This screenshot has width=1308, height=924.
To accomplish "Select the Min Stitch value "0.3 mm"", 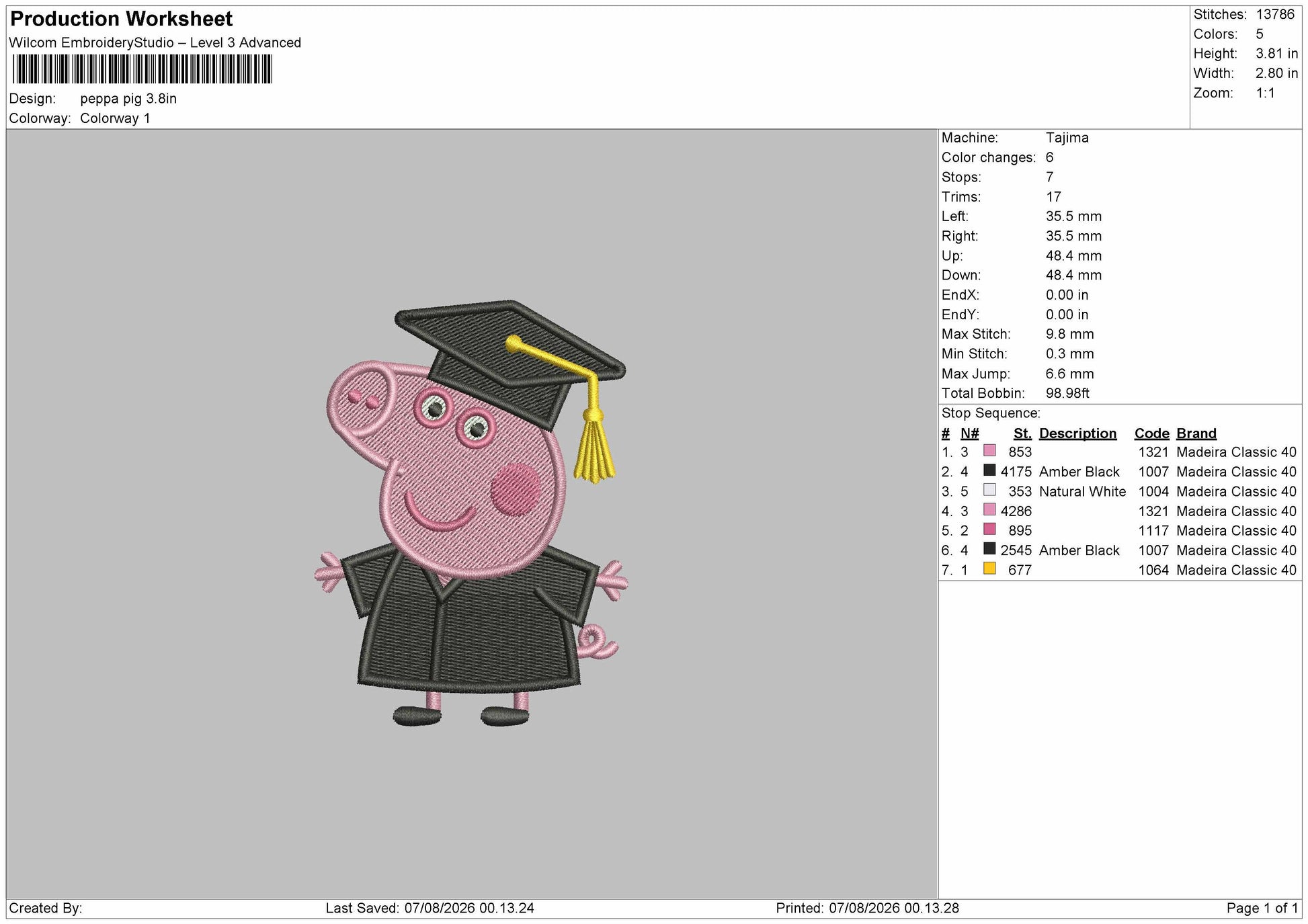I will [x=1070, y=353].
